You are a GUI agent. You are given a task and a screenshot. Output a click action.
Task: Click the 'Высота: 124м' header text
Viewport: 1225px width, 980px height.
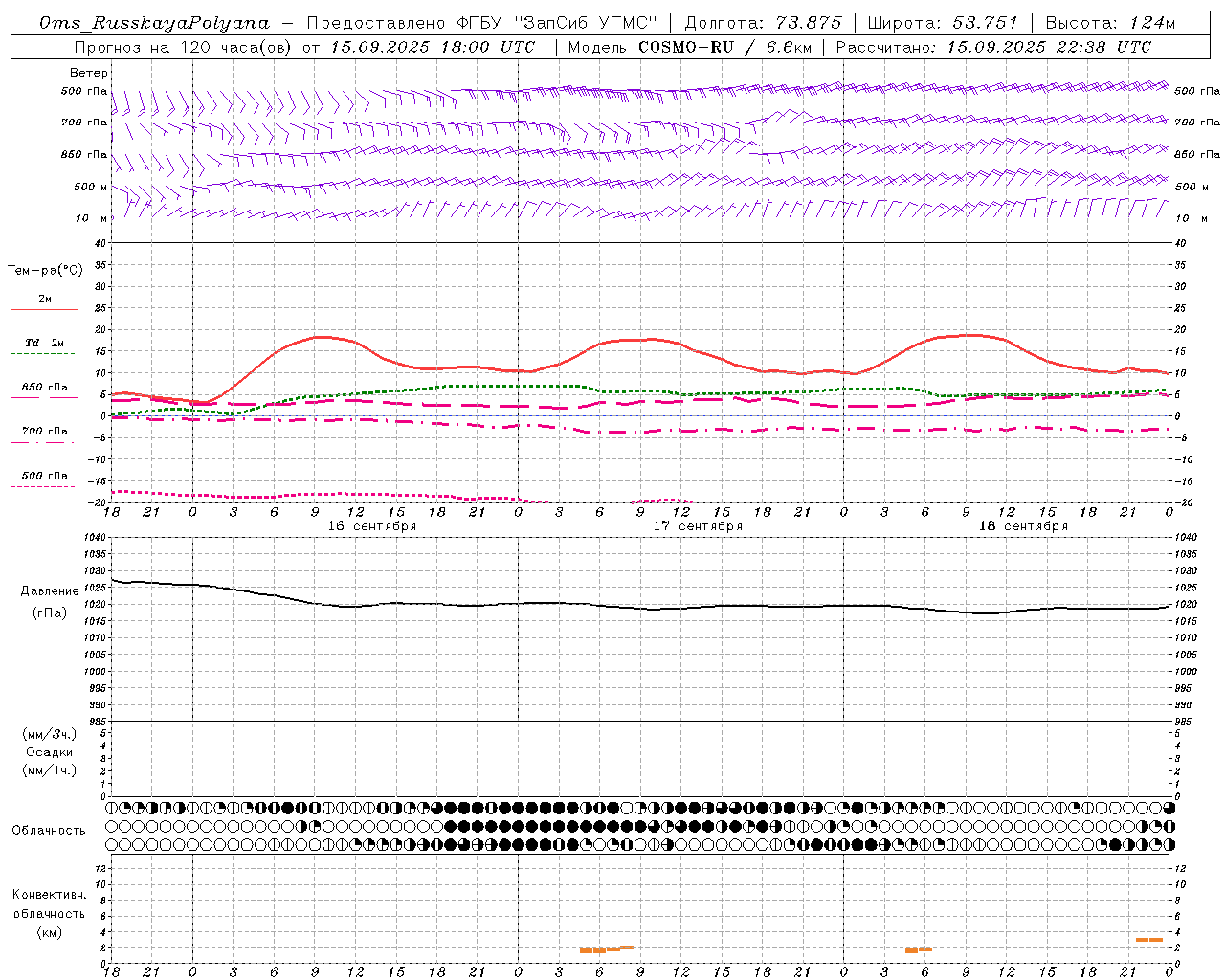tap(1110, 23)
